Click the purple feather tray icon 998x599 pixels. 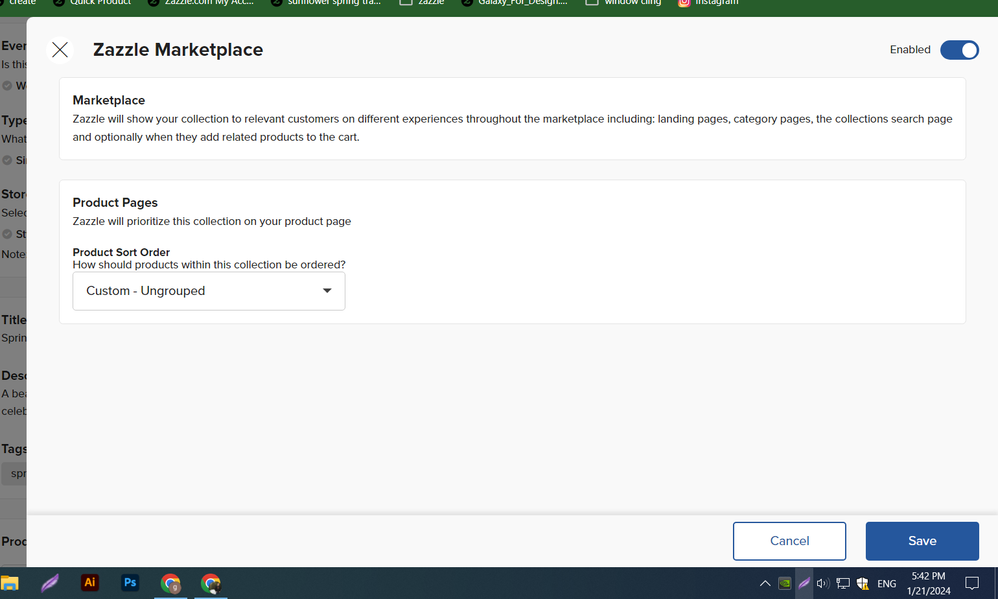(x=804, y=583)
